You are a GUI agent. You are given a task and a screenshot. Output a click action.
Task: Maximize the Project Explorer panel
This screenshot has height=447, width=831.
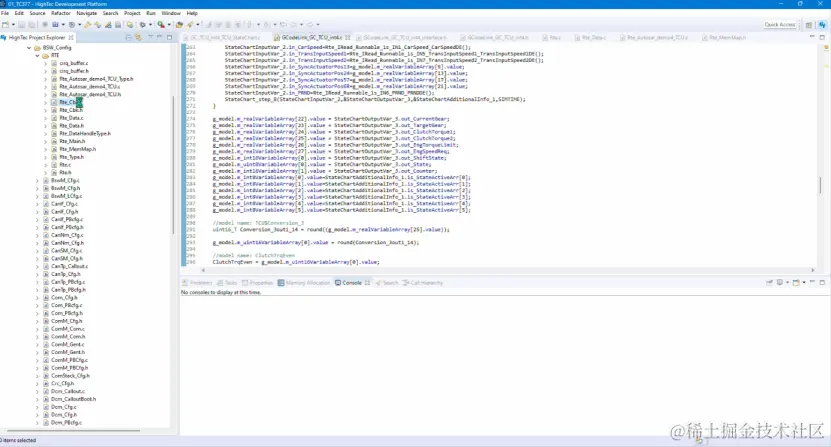pyautogui.click(x=170, y=37)
